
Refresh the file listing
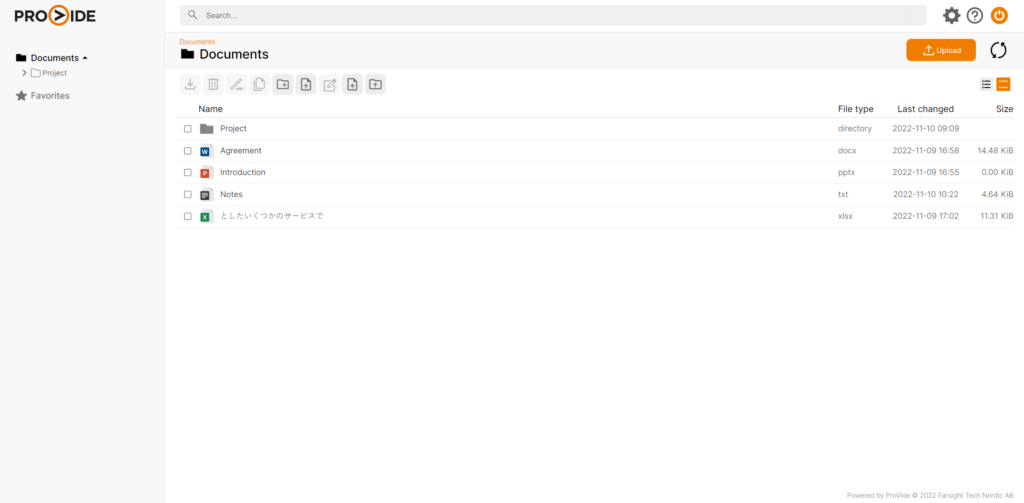pos(999,50)
